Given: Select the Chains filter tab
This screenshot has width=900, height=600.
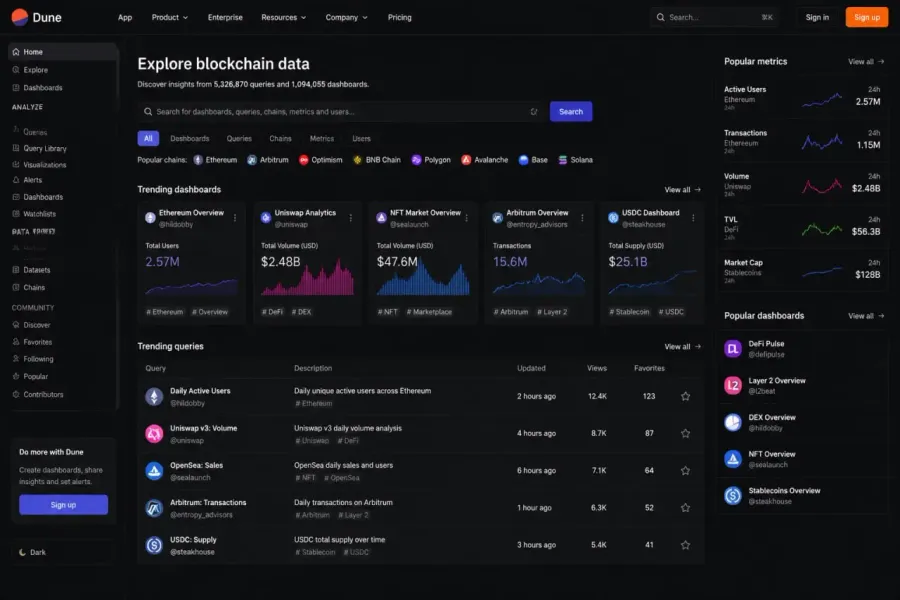Looking at the screenshot, I should coord(280,138).
